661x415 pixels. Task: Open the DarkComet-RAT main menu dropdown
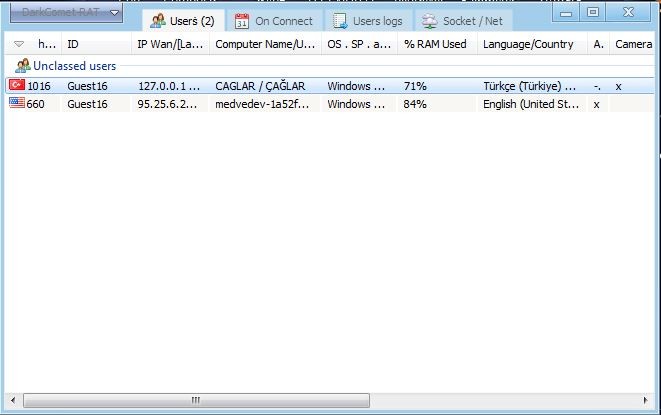66,13
